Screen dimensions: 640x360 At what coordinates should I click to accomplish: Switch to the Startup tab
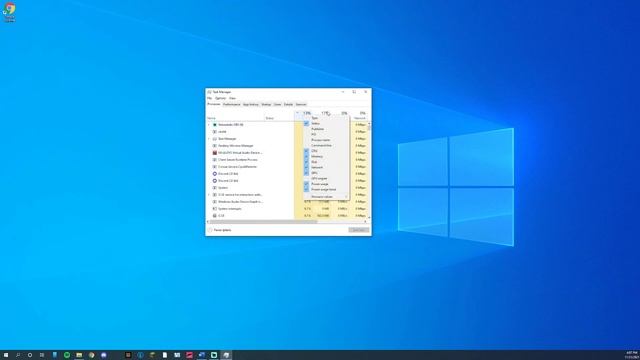click(266, 104)
